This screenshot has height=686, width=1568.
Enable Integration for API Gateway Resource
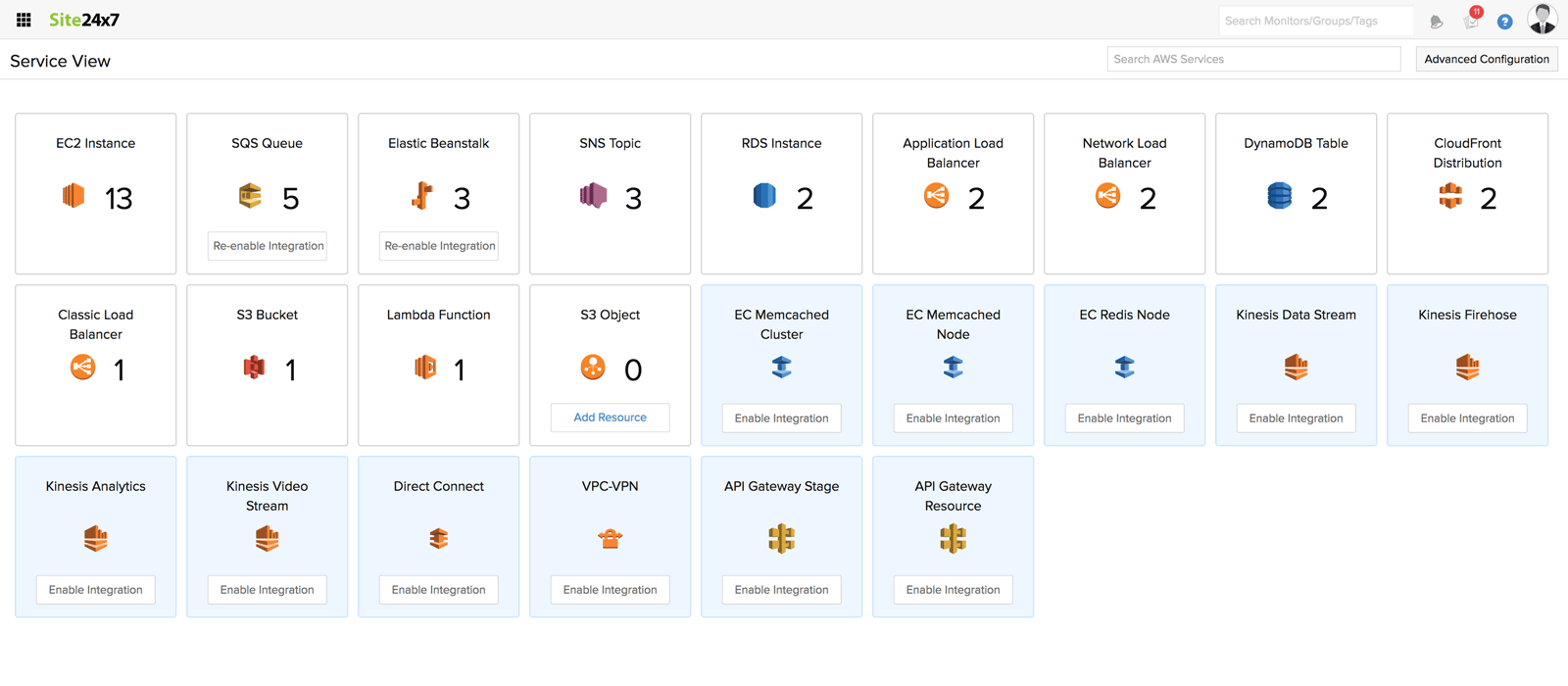point(953,590)
